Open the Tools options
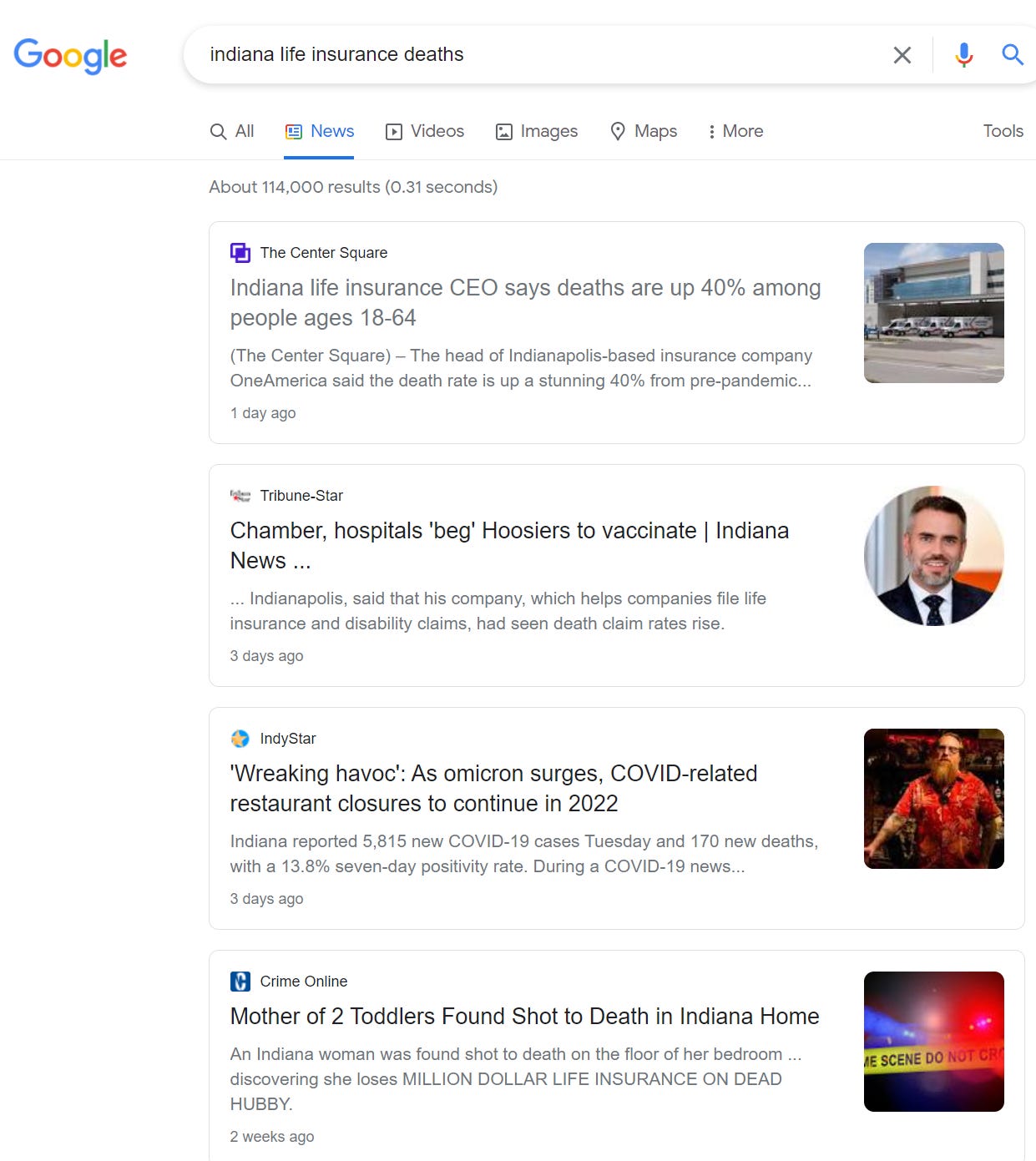Viewport: 1036px width, 1161px height. click(x=1003, y=131)
